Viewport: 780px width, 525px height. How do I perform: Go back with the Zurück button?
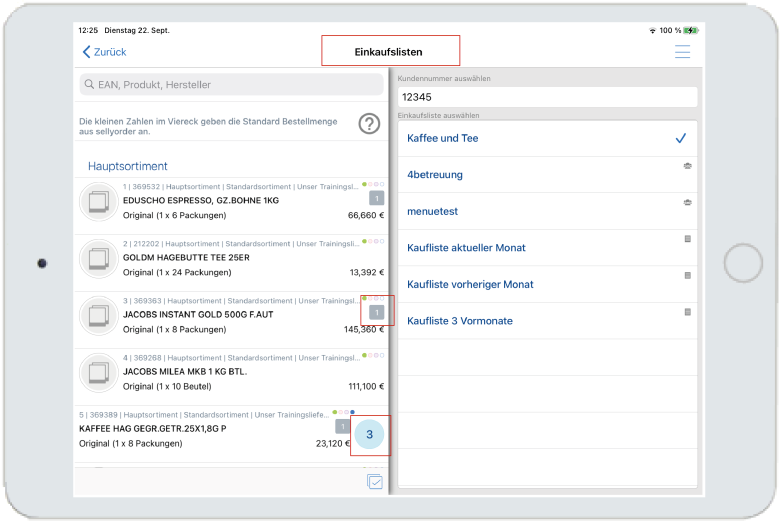pos(104,52)
